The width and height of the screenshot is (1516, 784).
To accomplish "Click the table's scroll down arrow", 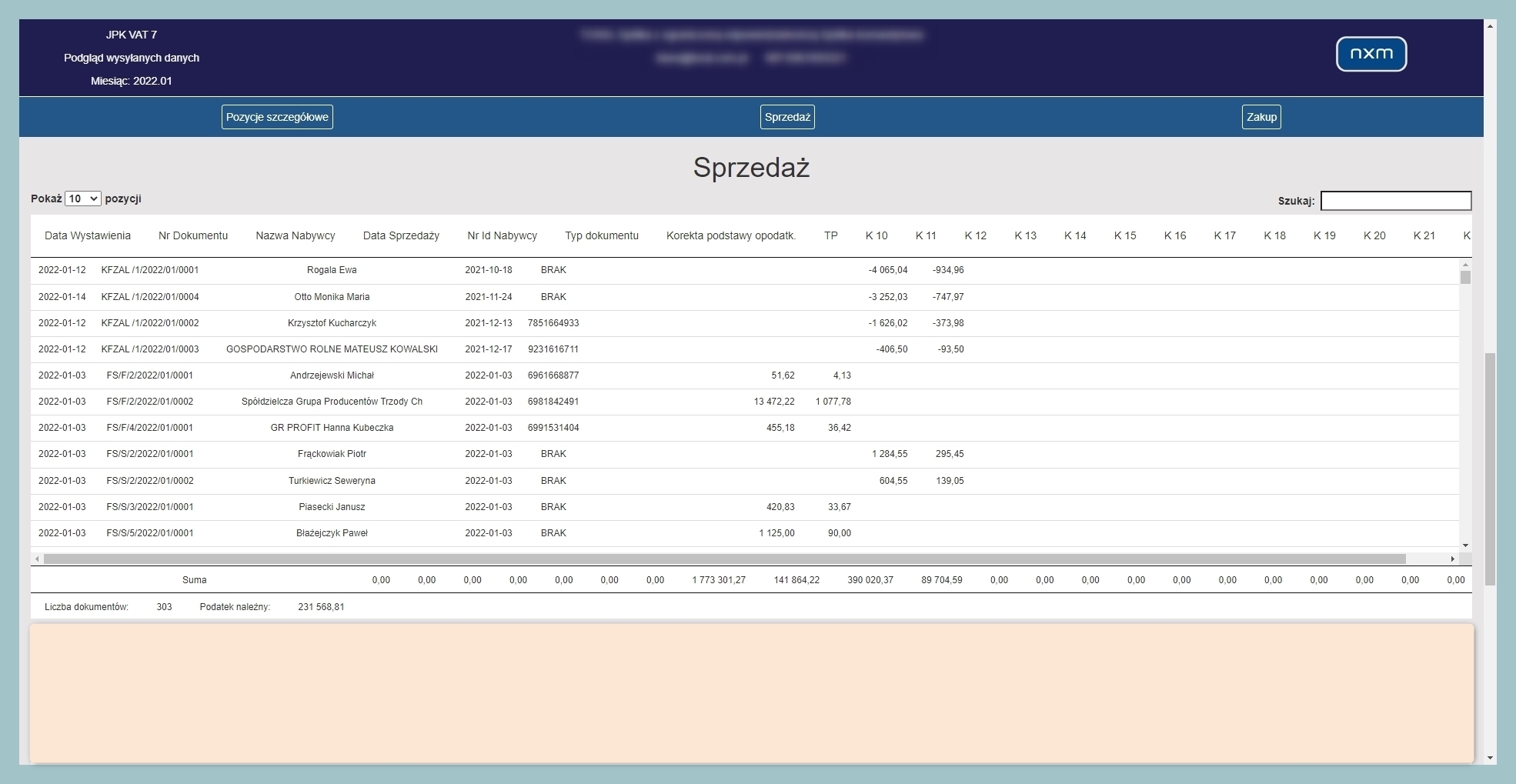I will tap(1465, 545).
